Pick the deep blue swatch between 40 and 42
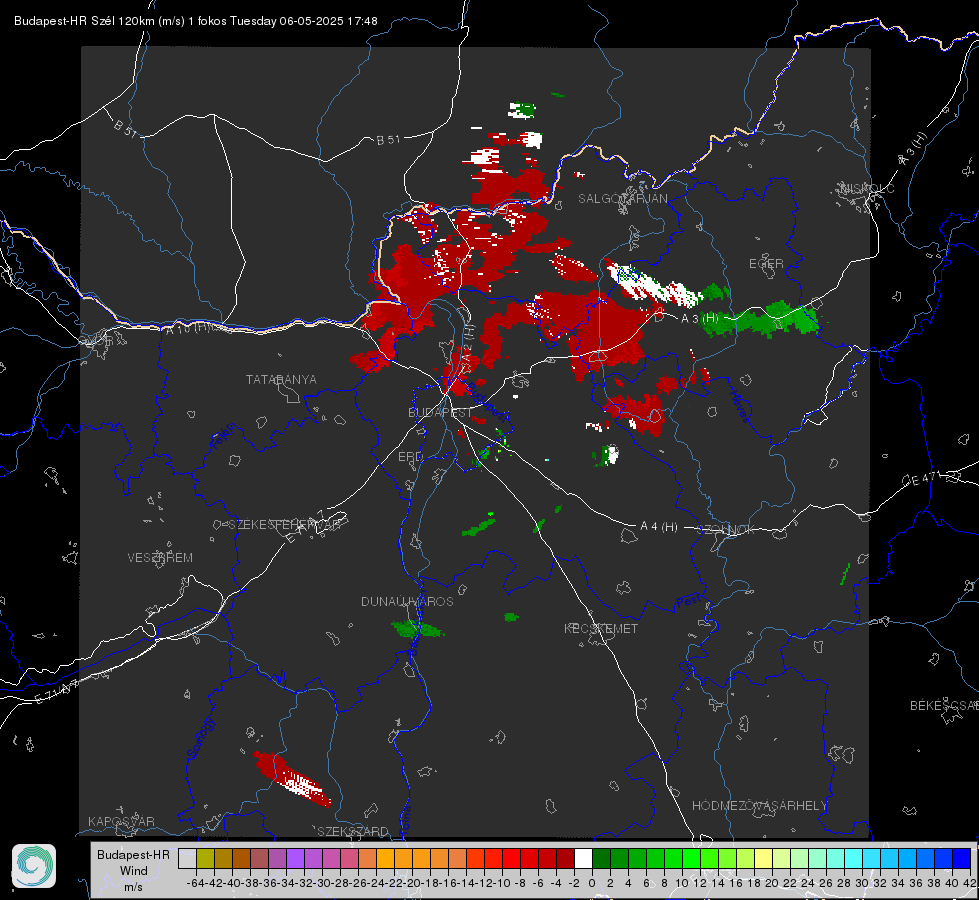The width and height of the screenshot is (979, 900). pyautogui.click(x=961, y=858)
